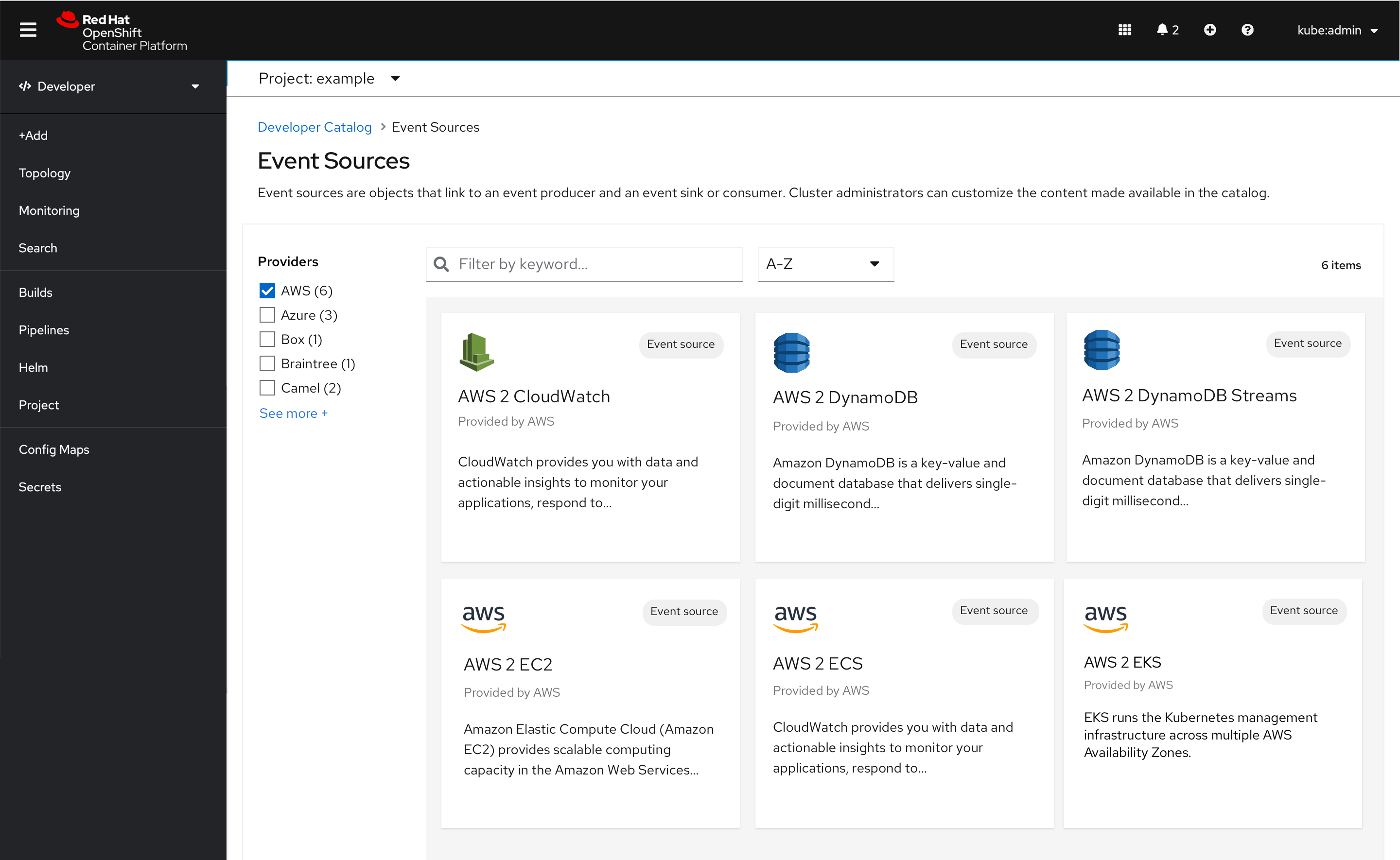
Task: Click the notifications bell icon
Action: (x=1163, y=29)
